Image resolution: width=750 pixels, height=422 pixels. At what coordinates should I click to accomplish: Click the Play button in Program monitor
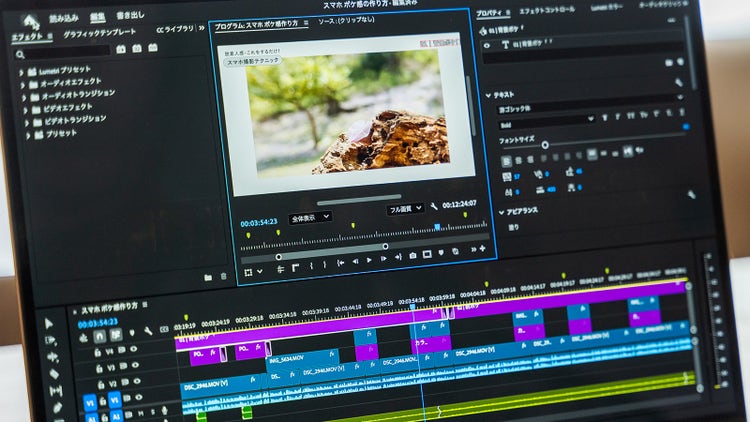(x=369, y=260)
